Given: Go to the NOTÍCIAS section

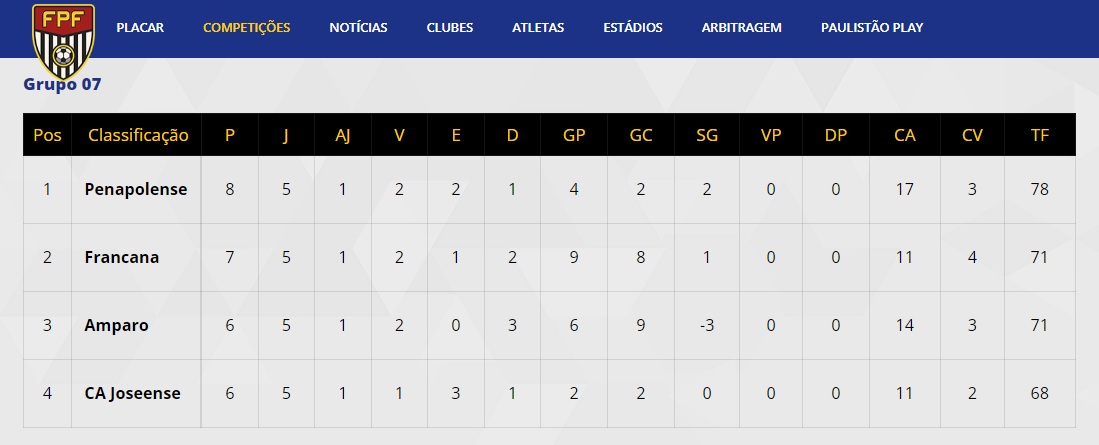Looking at the screenshot, I should [358, 28].
